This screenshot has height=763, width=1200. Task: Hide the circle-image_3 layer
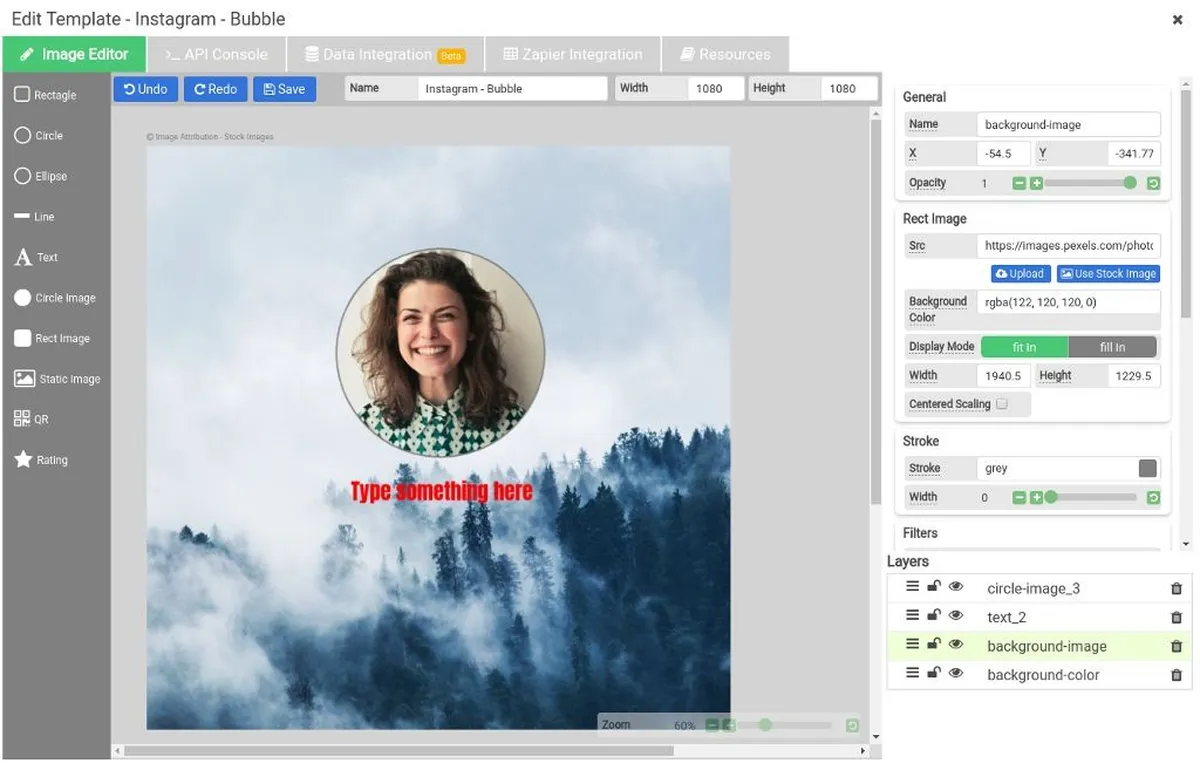point(956,587)
